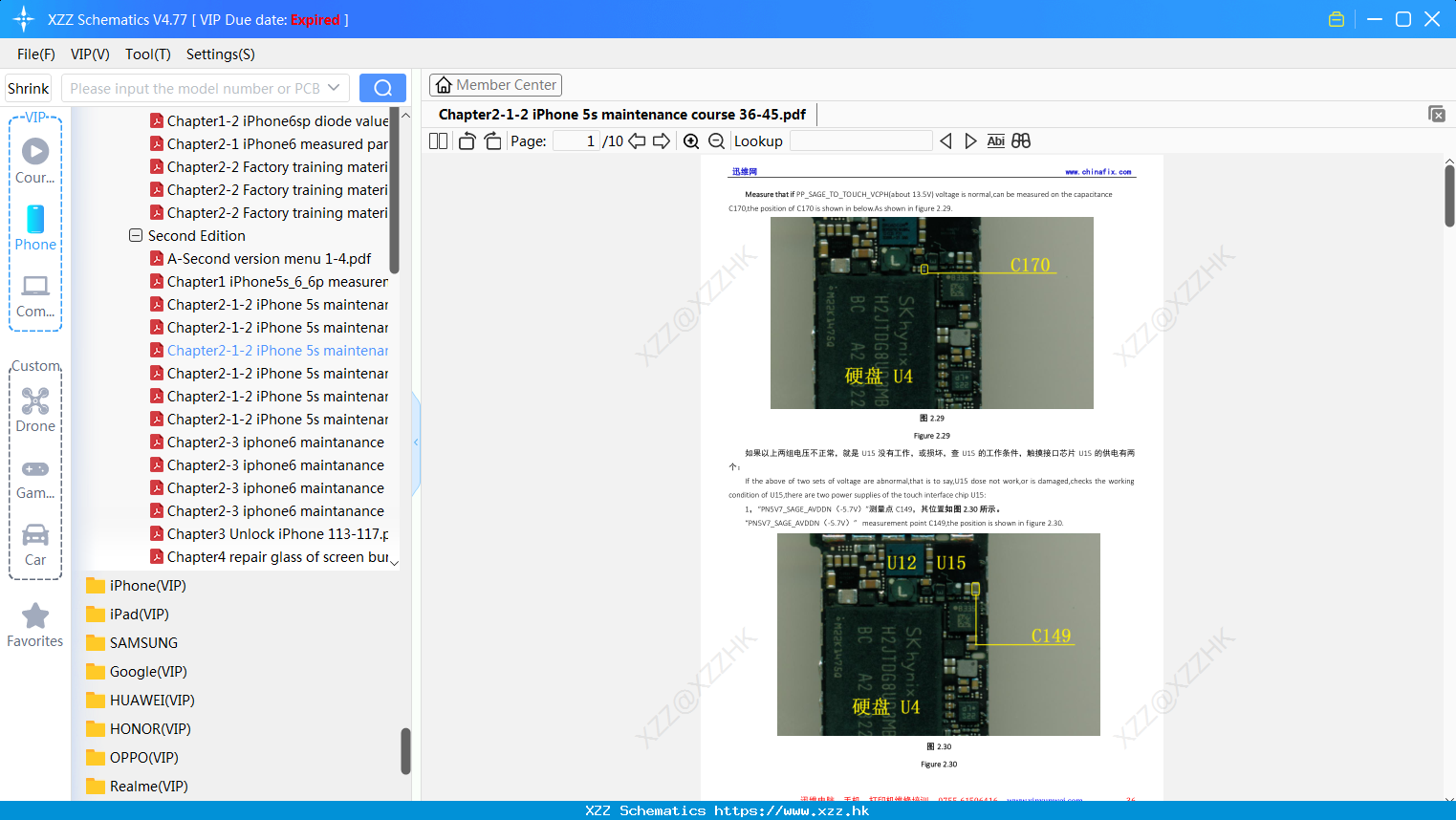Click the Lookup text field
Image resolution: width=1456 pixels, height=820 pixels.
click(861, 141)
